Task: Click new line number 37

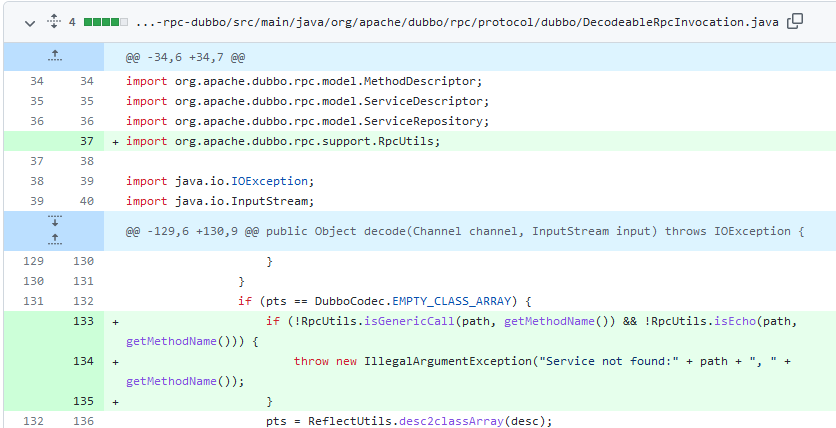Action: (86, 141)
